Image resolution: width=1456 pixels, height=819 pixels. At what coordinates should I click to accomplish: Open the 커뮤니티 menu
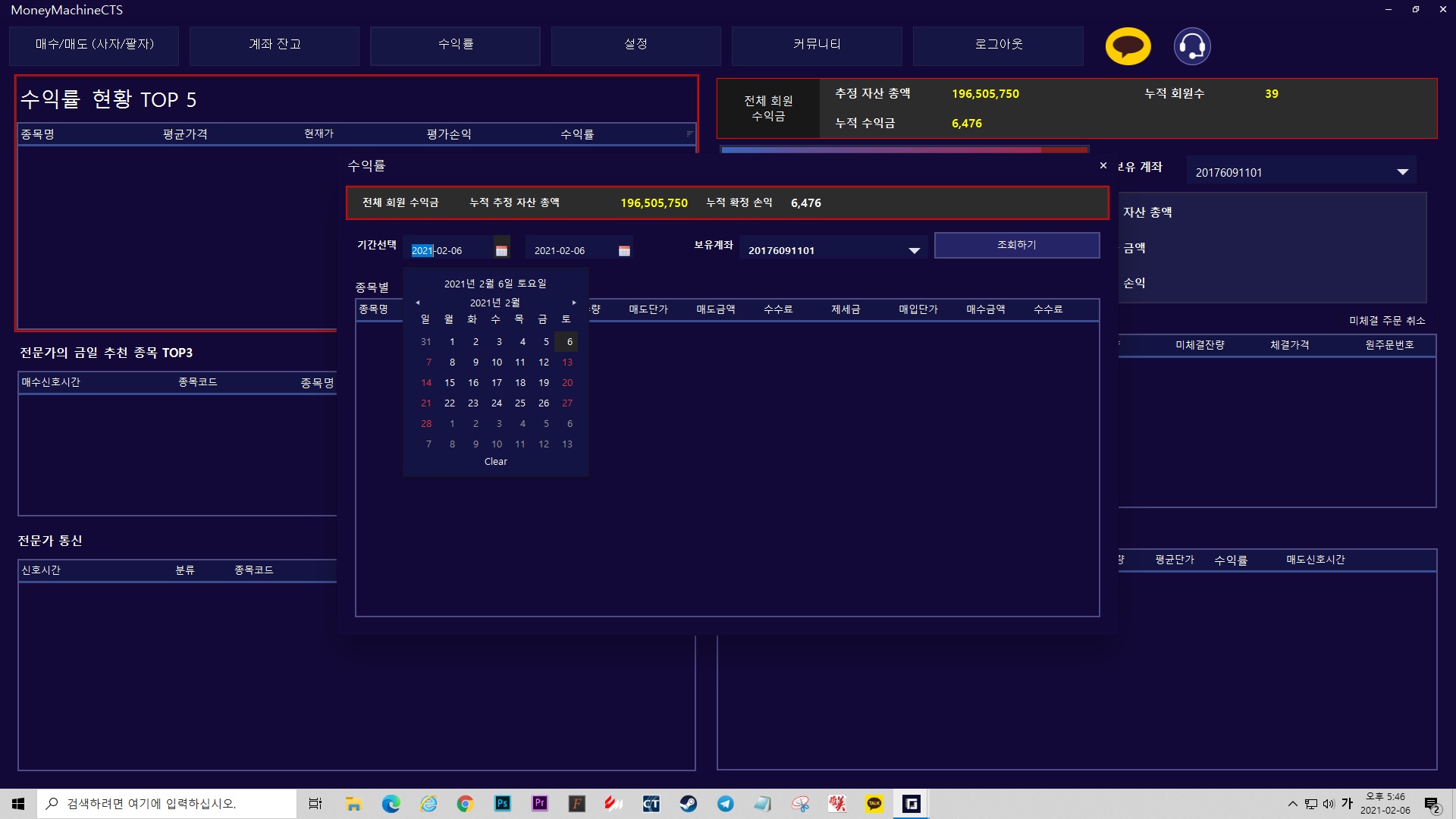pyautogui.click(x=817, y=45)
